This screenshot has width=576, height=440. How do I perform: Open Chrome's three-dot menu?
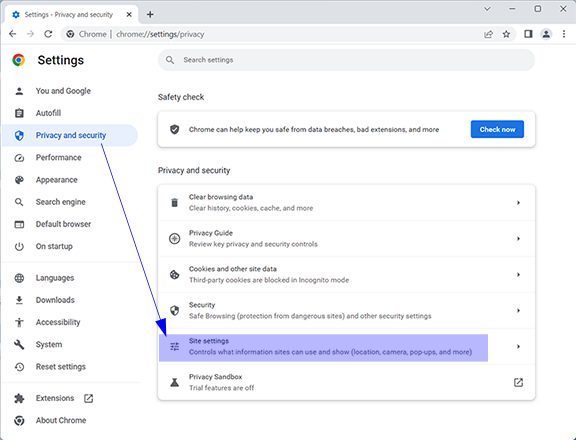point(564,34)
